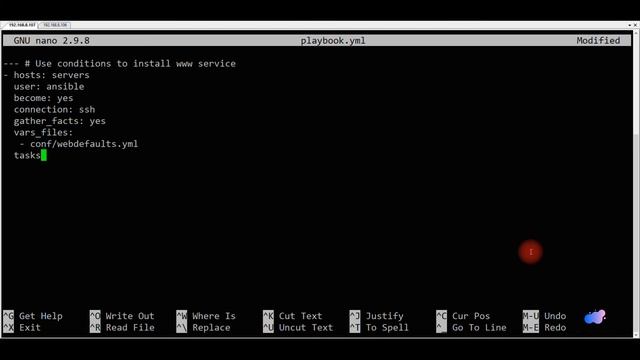The width and height of the screenshot is (640, 360).
Task: Click the "vars_files:" line
Action: pyautogui.click(x=43, y=132)
